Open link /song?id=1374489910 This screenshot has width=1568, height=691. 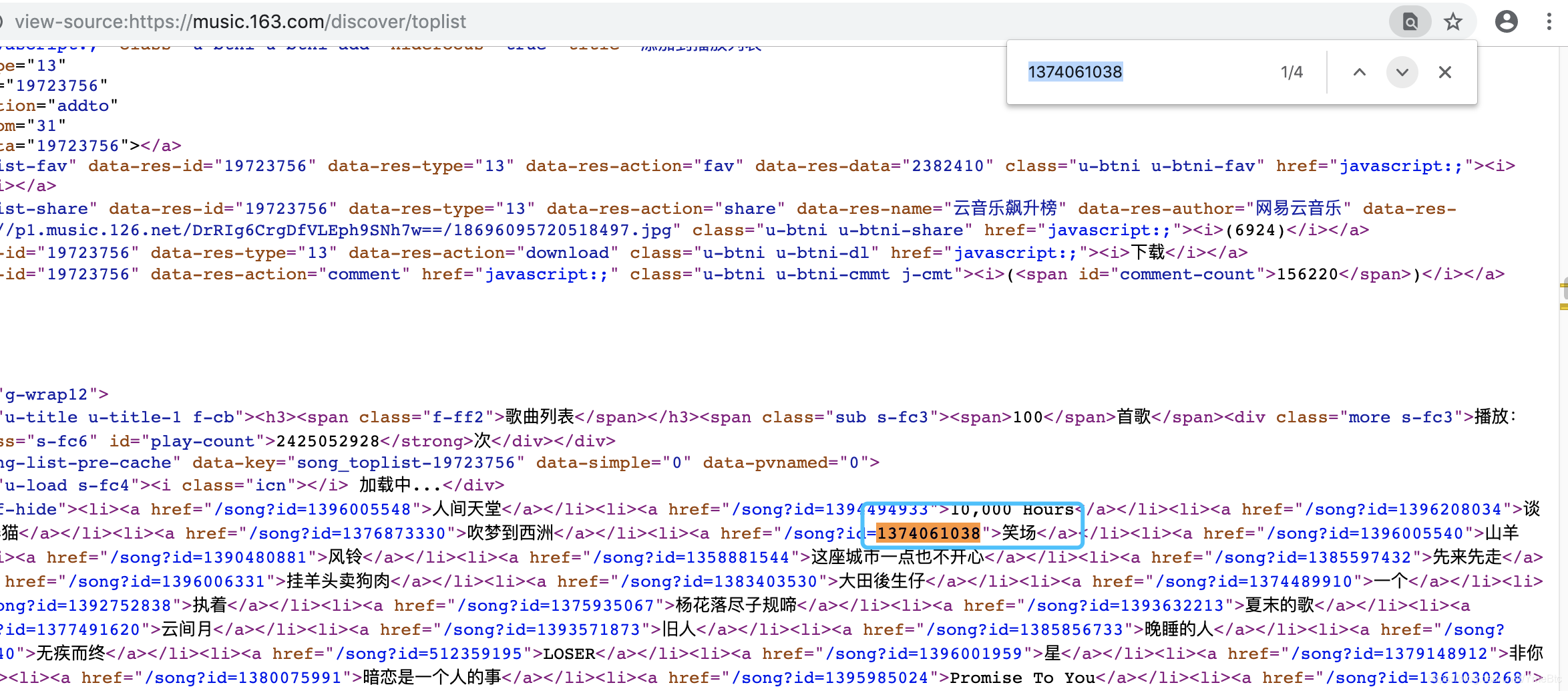tap(1254, 582)
